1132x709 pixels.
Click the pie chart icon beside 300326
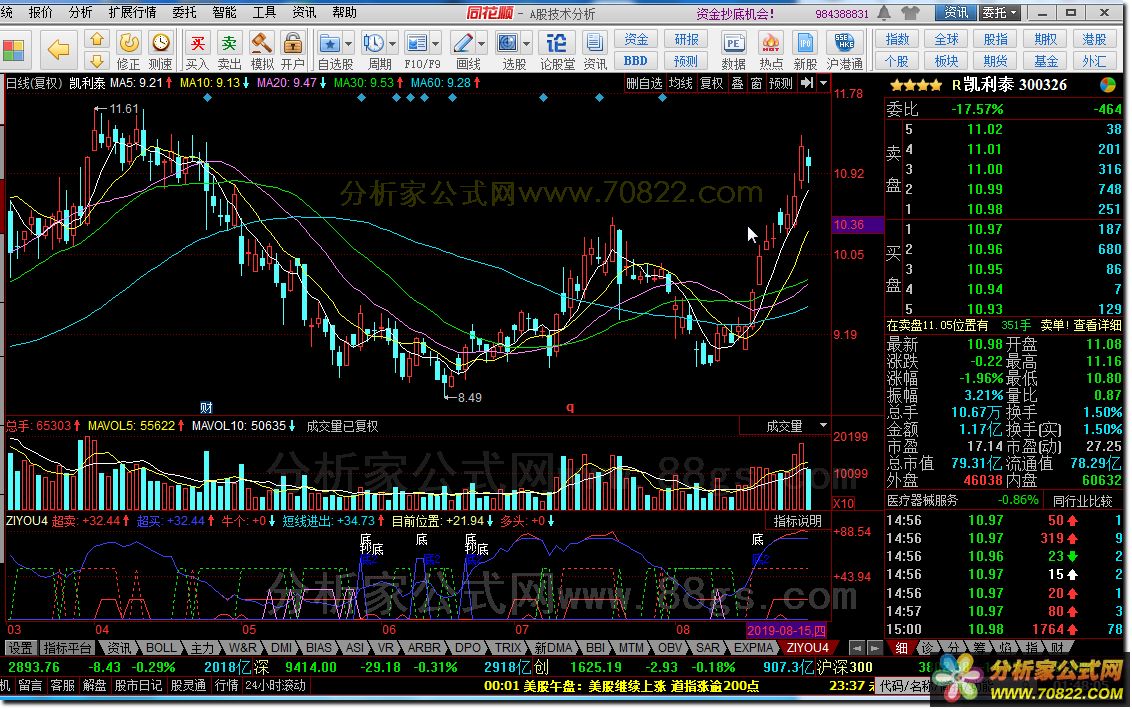pyautogui.click(x=1107, y=85)
